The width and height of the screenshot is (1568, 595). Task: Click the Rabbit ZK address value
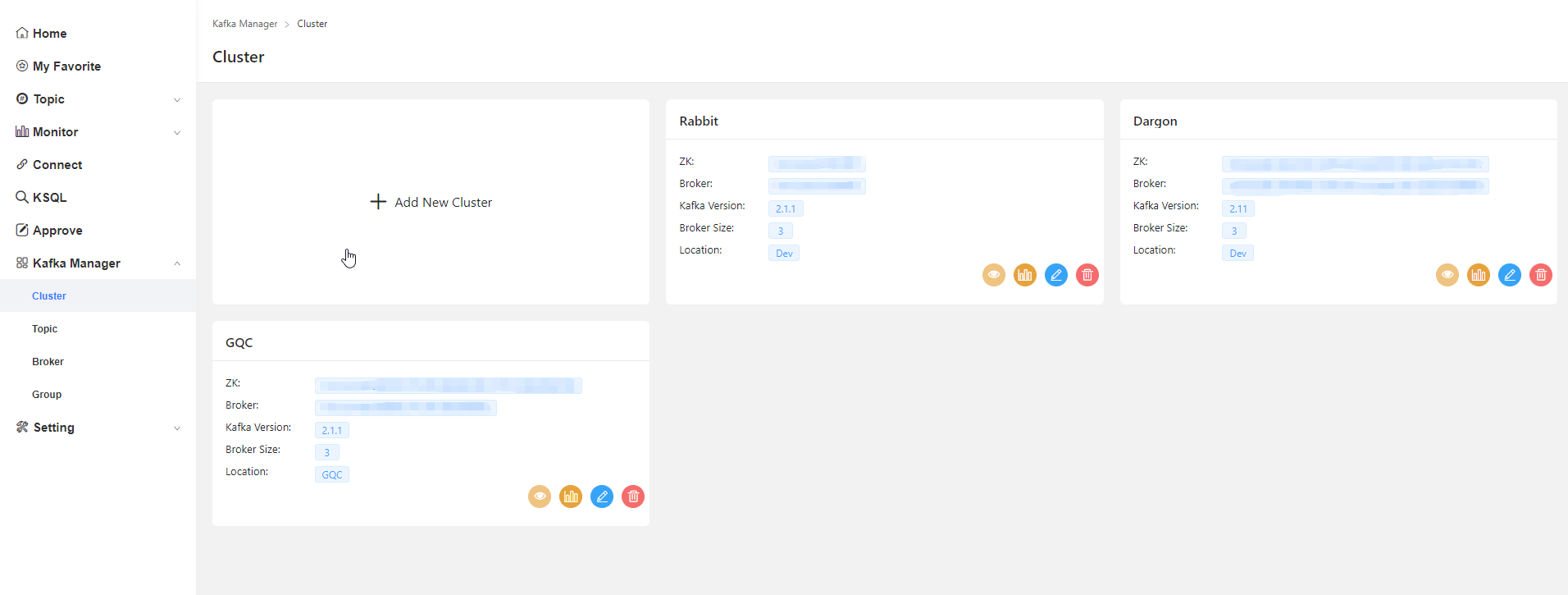(817, 164)
